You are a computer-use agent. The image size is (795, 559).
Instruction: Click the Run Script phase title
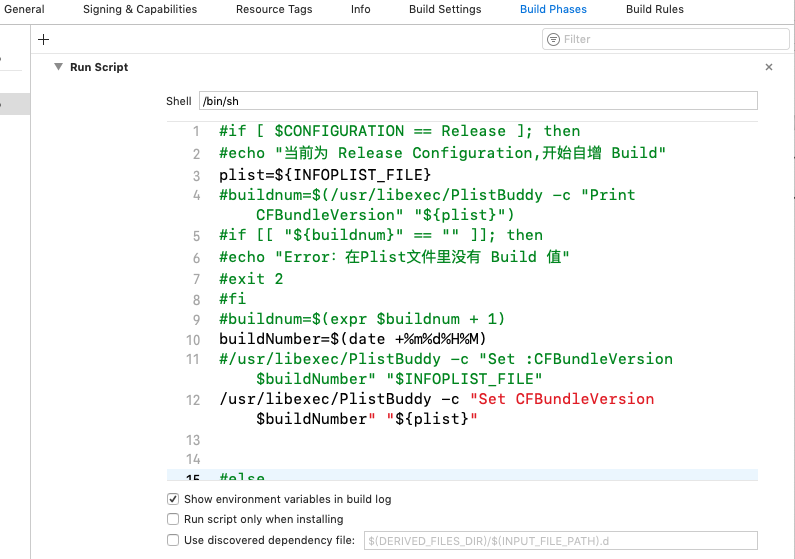99,67
